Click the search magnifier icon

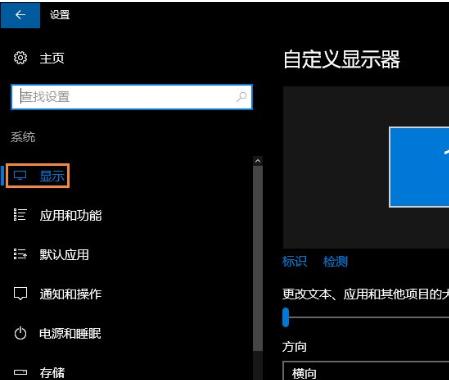point(241,97)
